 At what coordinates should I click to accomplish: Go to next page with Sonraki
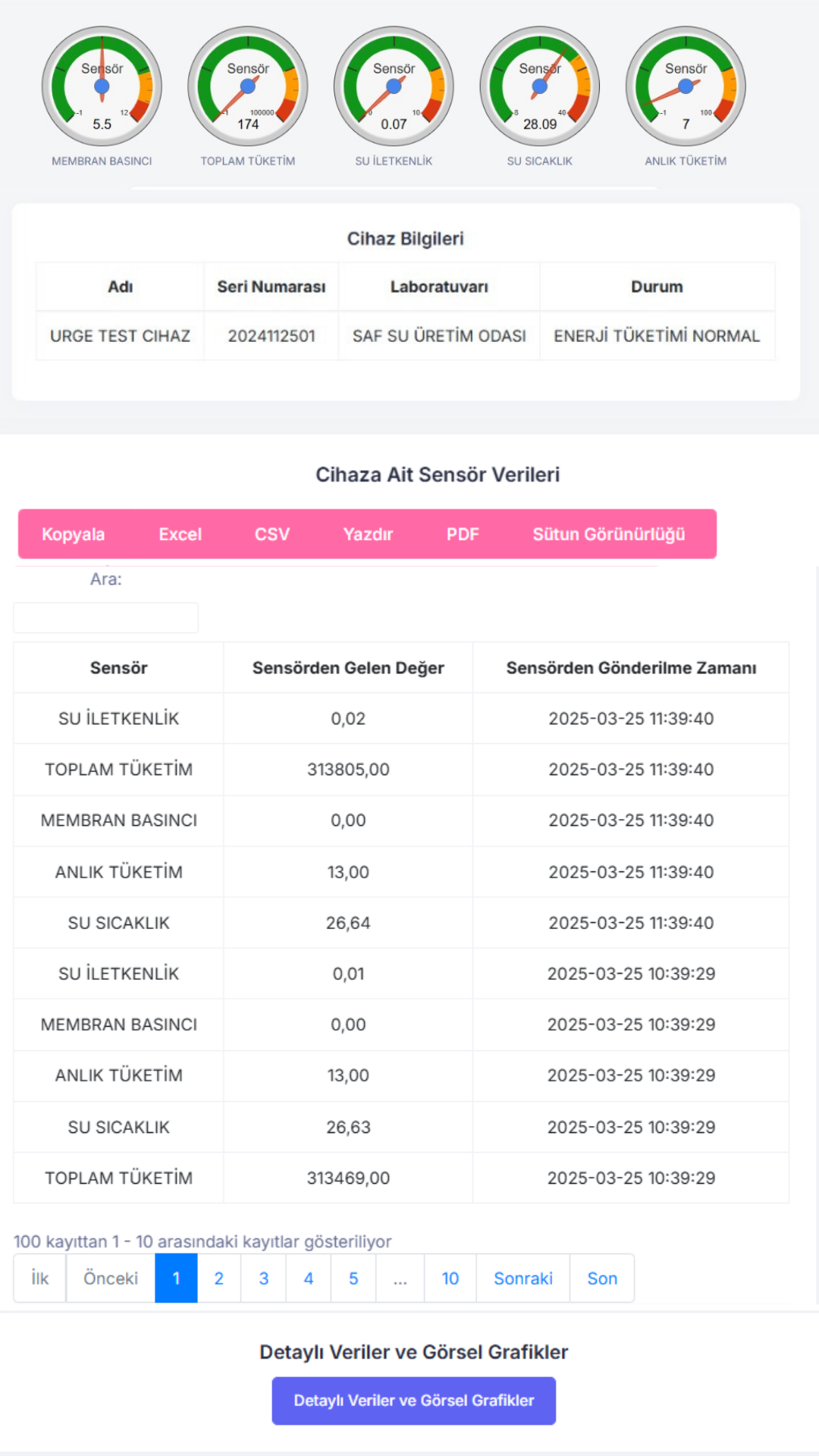pyautogui.click(x=523, y=1279)
